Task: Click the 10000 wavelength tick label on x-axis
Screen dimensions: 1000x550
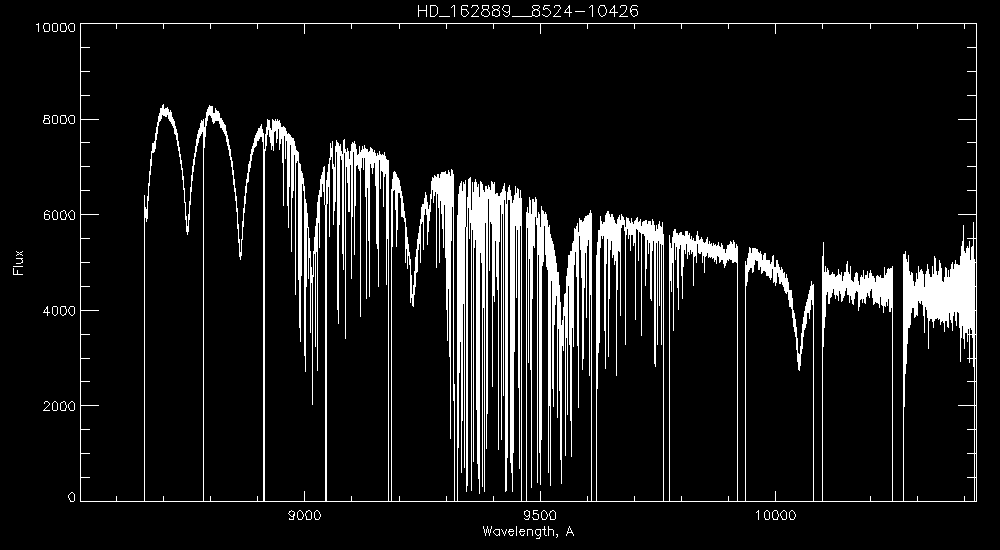Action: [x=775, y=516]
